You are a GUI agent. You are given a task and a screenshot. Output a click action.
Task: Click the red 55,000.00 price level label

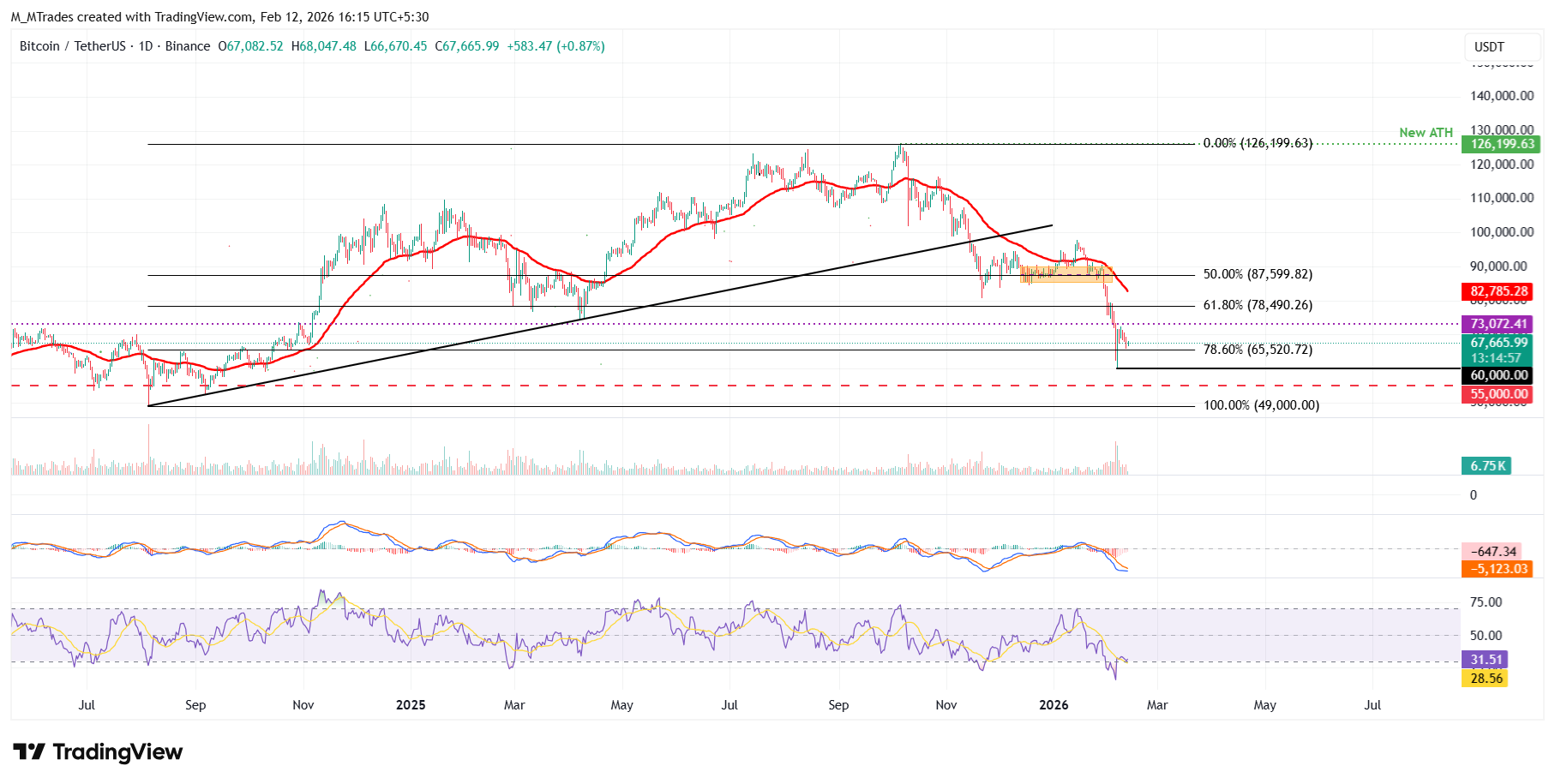coord(1498,394)
